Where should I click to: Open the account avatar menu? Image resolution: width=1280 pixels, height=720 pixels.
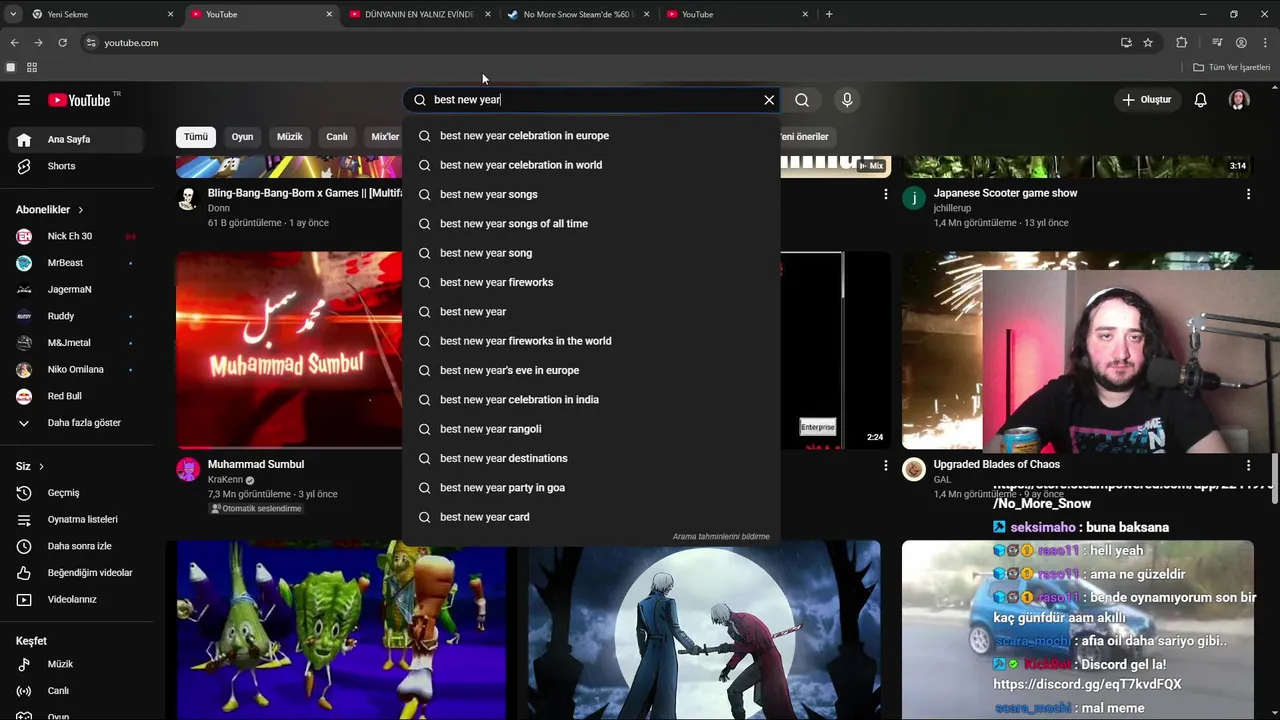(1239, 100)
